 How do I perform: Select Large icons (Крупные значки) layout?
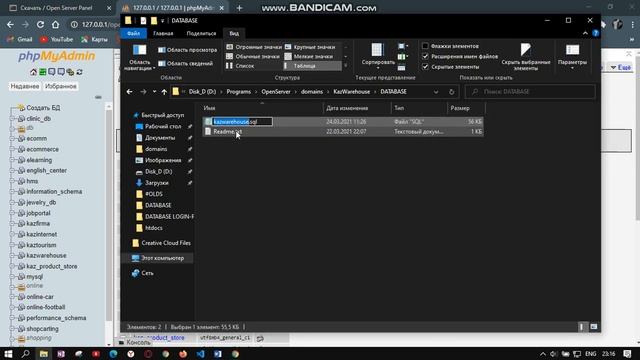click(x=311, y=47)
